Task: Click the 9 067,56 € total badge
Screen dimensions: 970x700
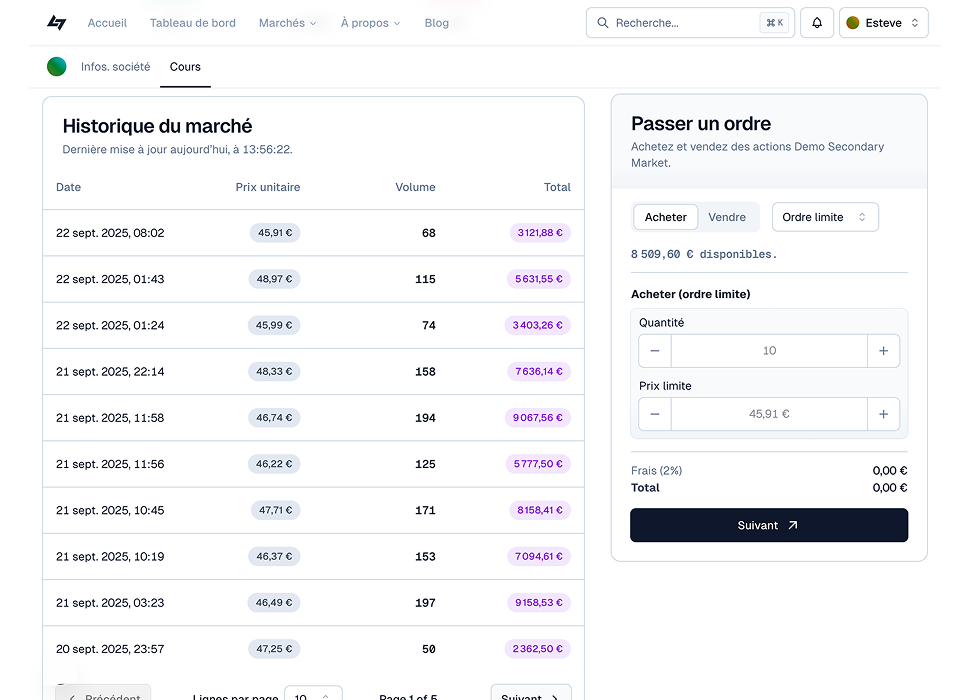Action: point(537,418)
